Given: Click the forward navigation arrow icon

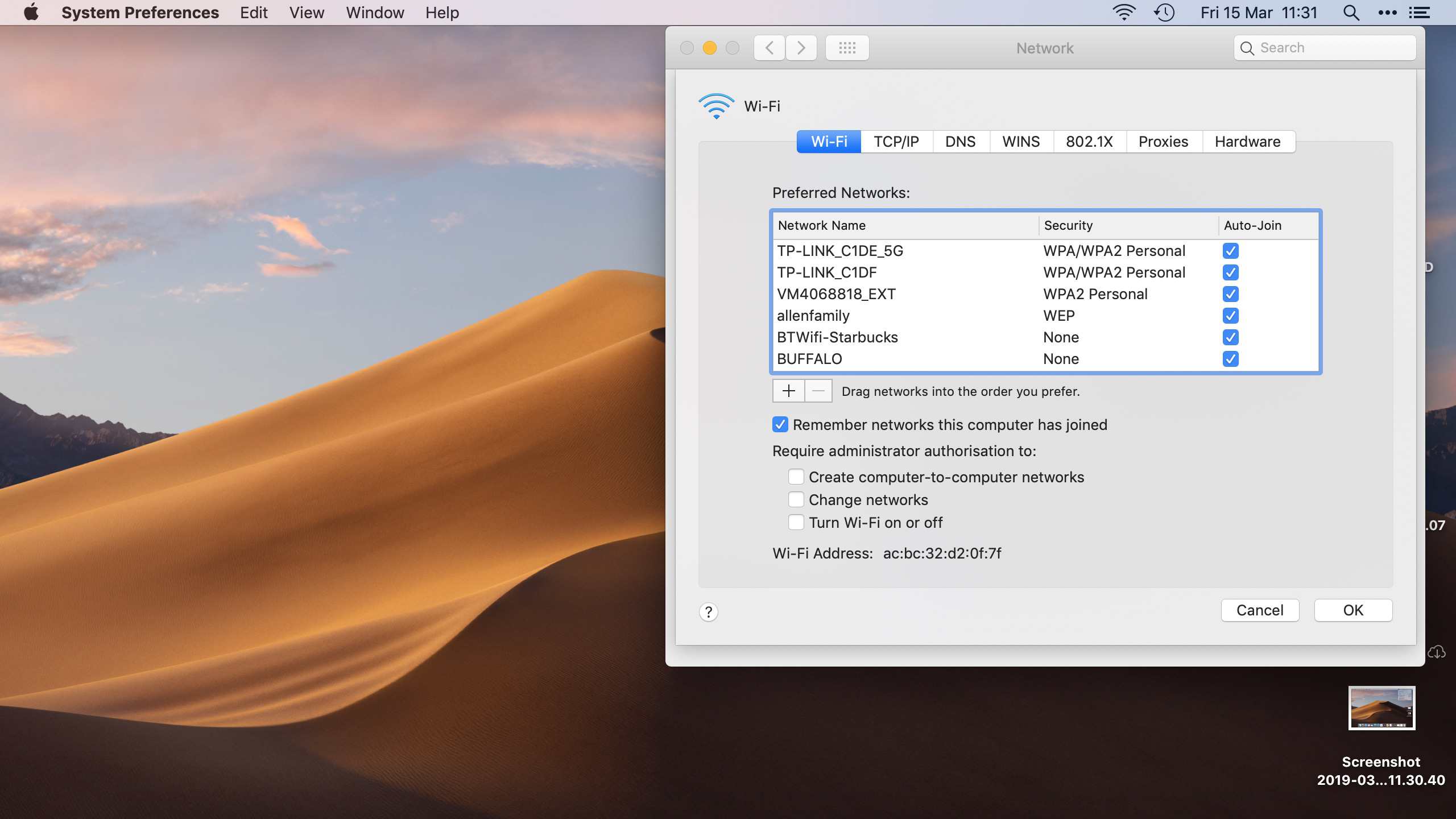Looking at the screenshot, I should [x=800, y=47].
